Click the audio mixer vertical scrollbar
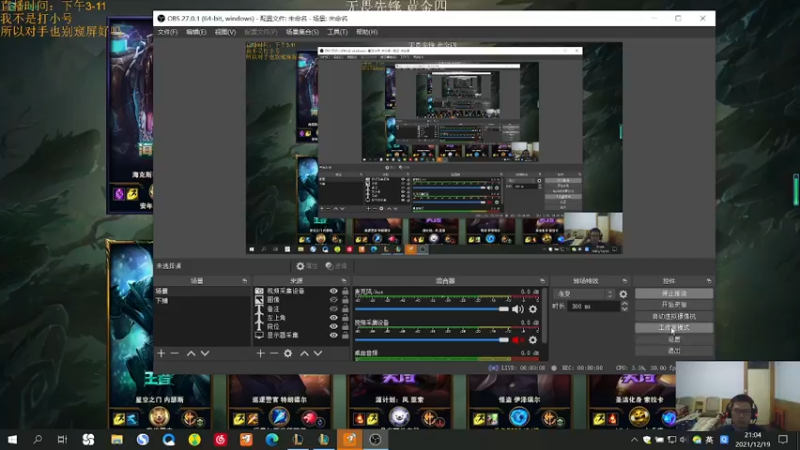Screen dimensions: 800x450 coord(545,316)
